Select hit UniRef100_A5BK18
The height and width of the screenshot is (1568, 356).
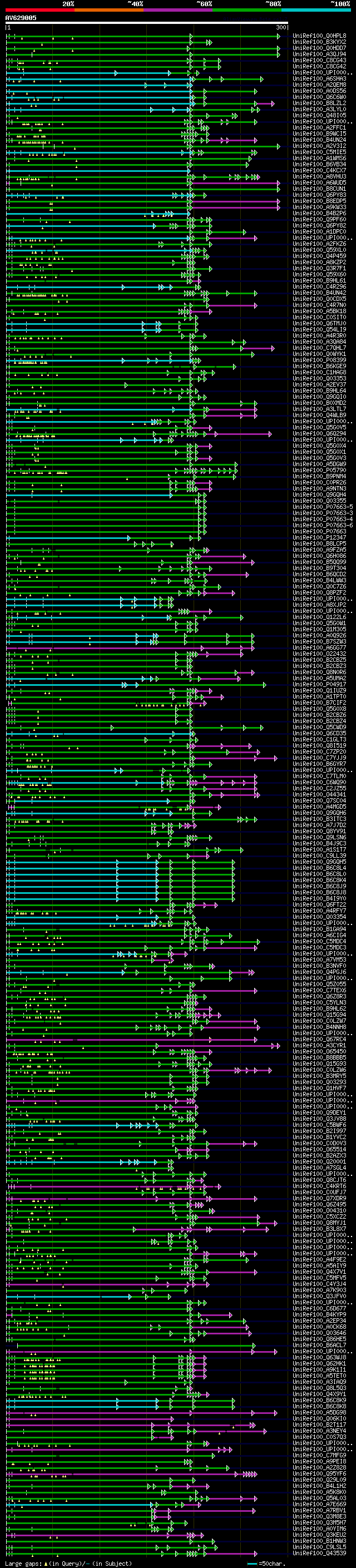click(319, 311)
